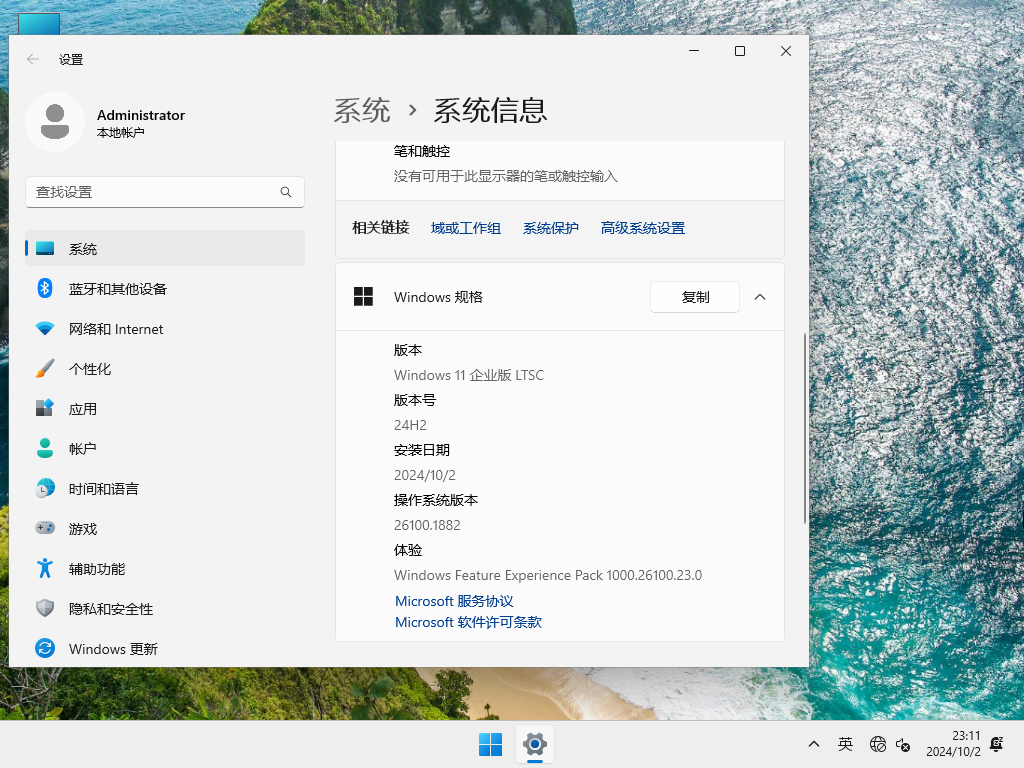This screenshot has width=1024, height=768.
Task: Open Windows 更新 page
Action: tap(165, 648)
